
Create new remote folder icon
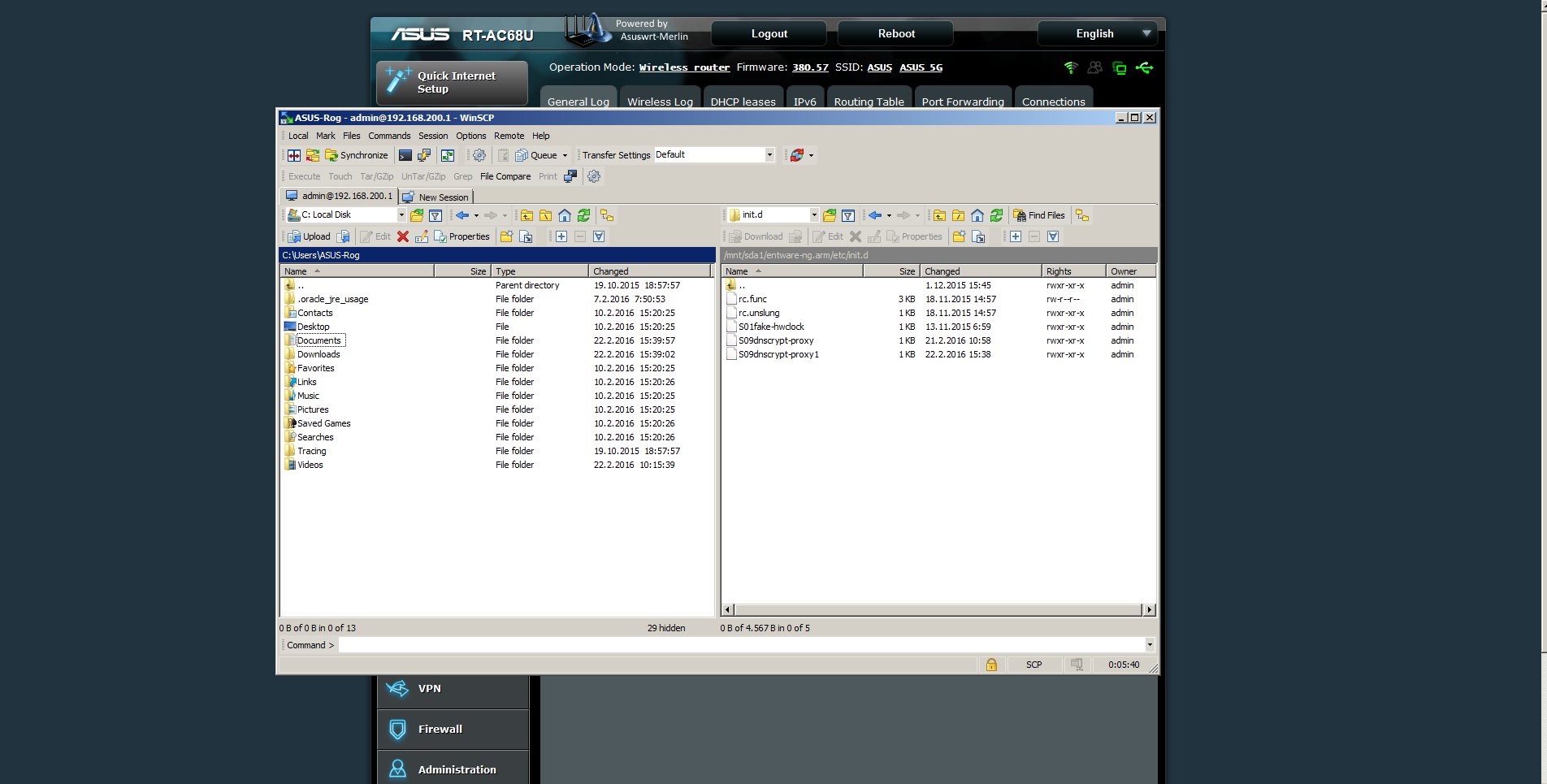pos(960,236)
